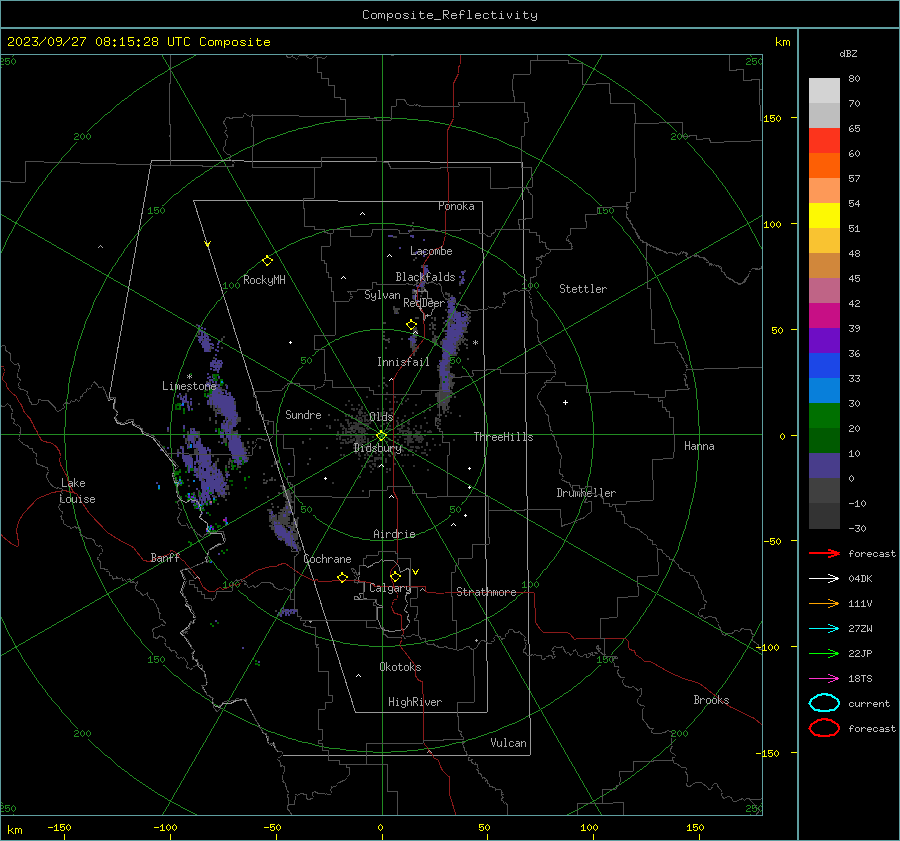This screenshot has width=900, height=841.
Task: Select the purple 36-39 dBZ swatch
Action: tap(824, 341)
